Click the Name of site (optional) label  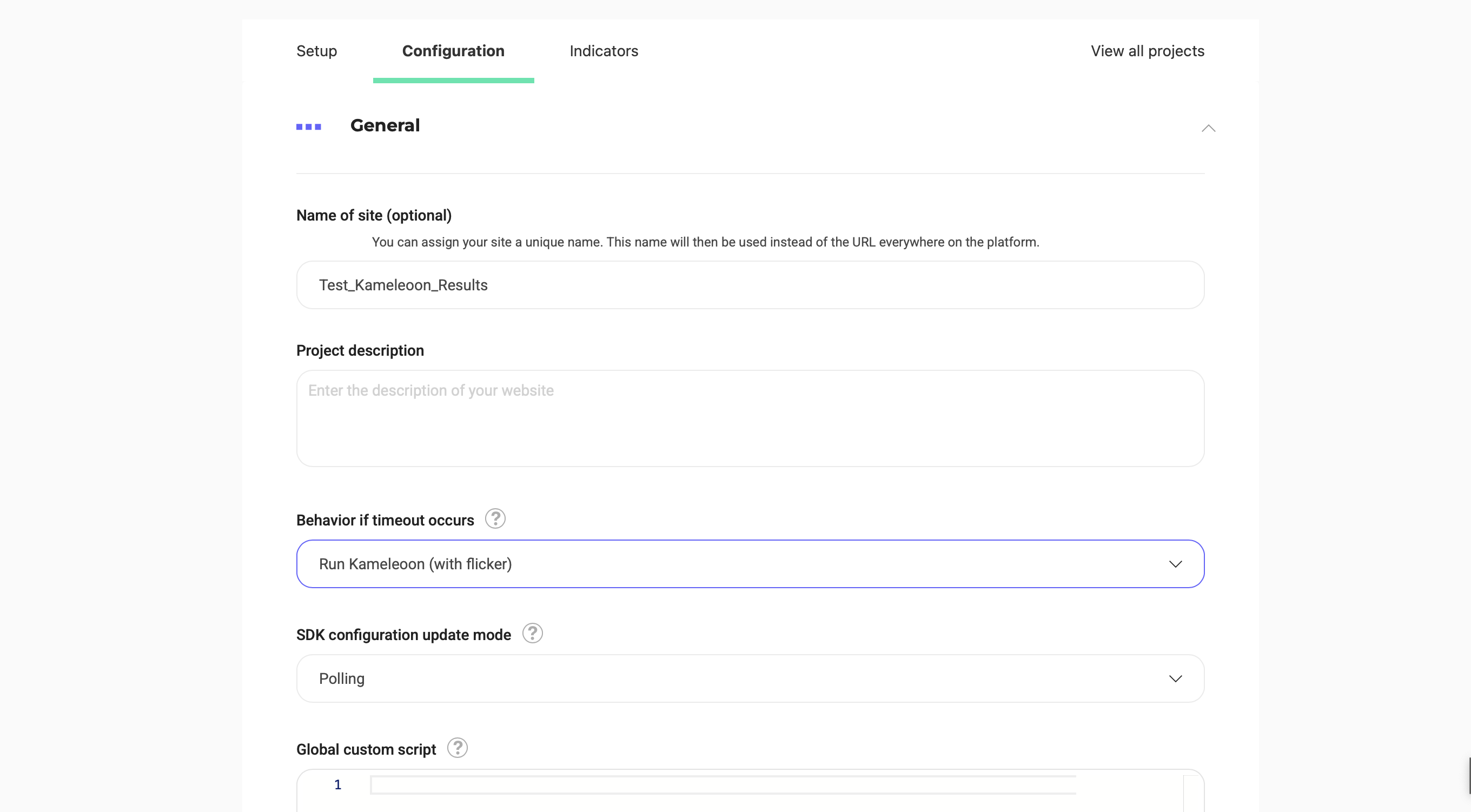(x=374, y=215)
